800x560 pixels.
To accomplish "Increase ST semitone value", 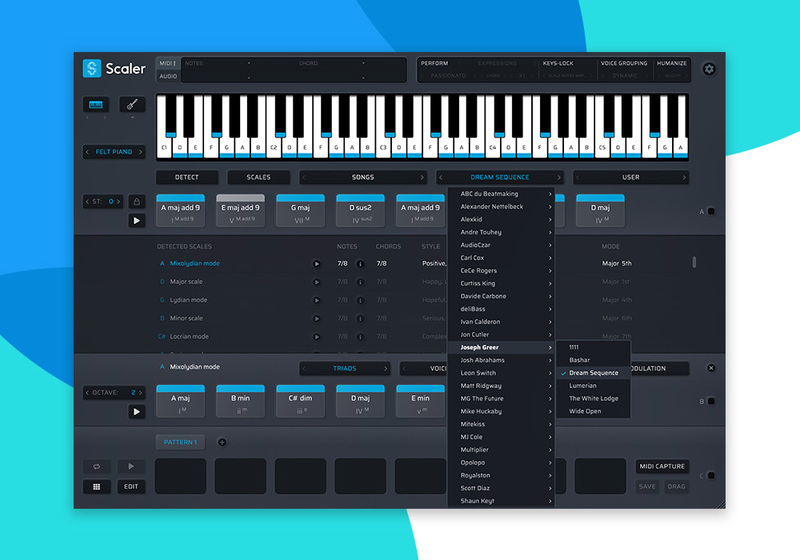I will (118, 201).
